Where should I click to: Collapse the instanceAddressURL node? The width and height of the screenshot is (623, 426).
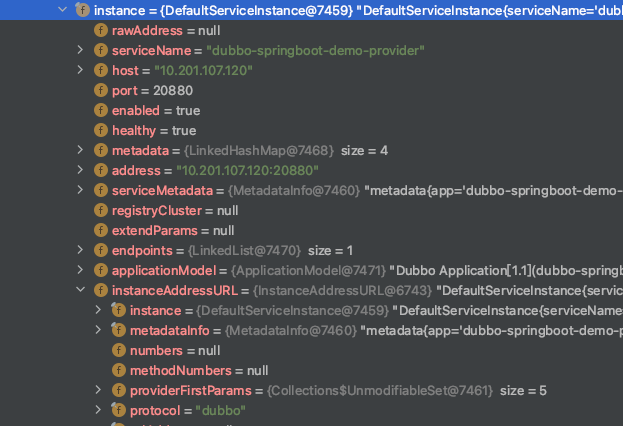(x=81, y=289)
